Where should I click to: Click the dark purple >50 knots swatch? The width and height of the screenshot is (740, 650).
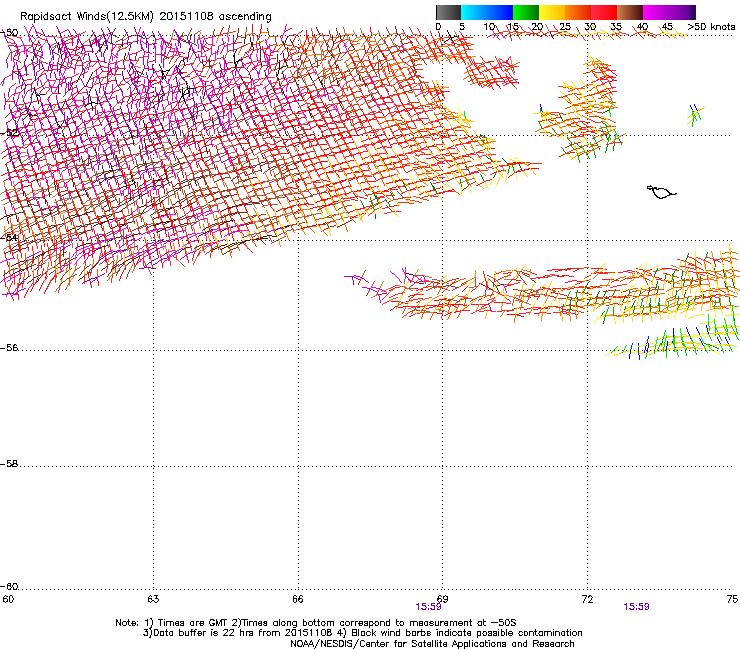pyautogui.click(x=693, y=12)
